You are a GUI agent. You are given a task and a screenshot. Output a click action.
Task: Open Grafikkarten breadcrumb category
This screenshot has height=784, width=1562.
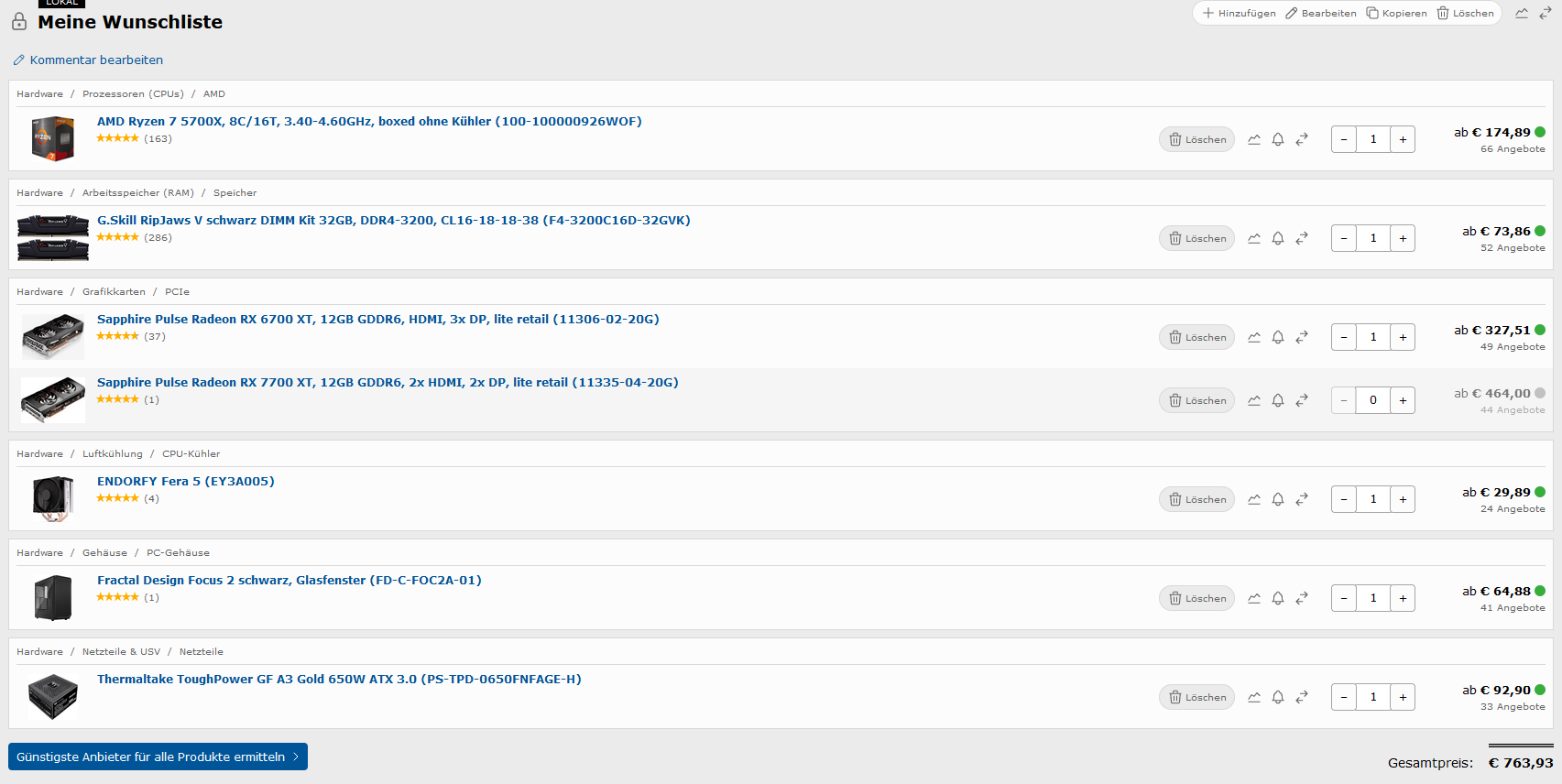tap(114, 291)
